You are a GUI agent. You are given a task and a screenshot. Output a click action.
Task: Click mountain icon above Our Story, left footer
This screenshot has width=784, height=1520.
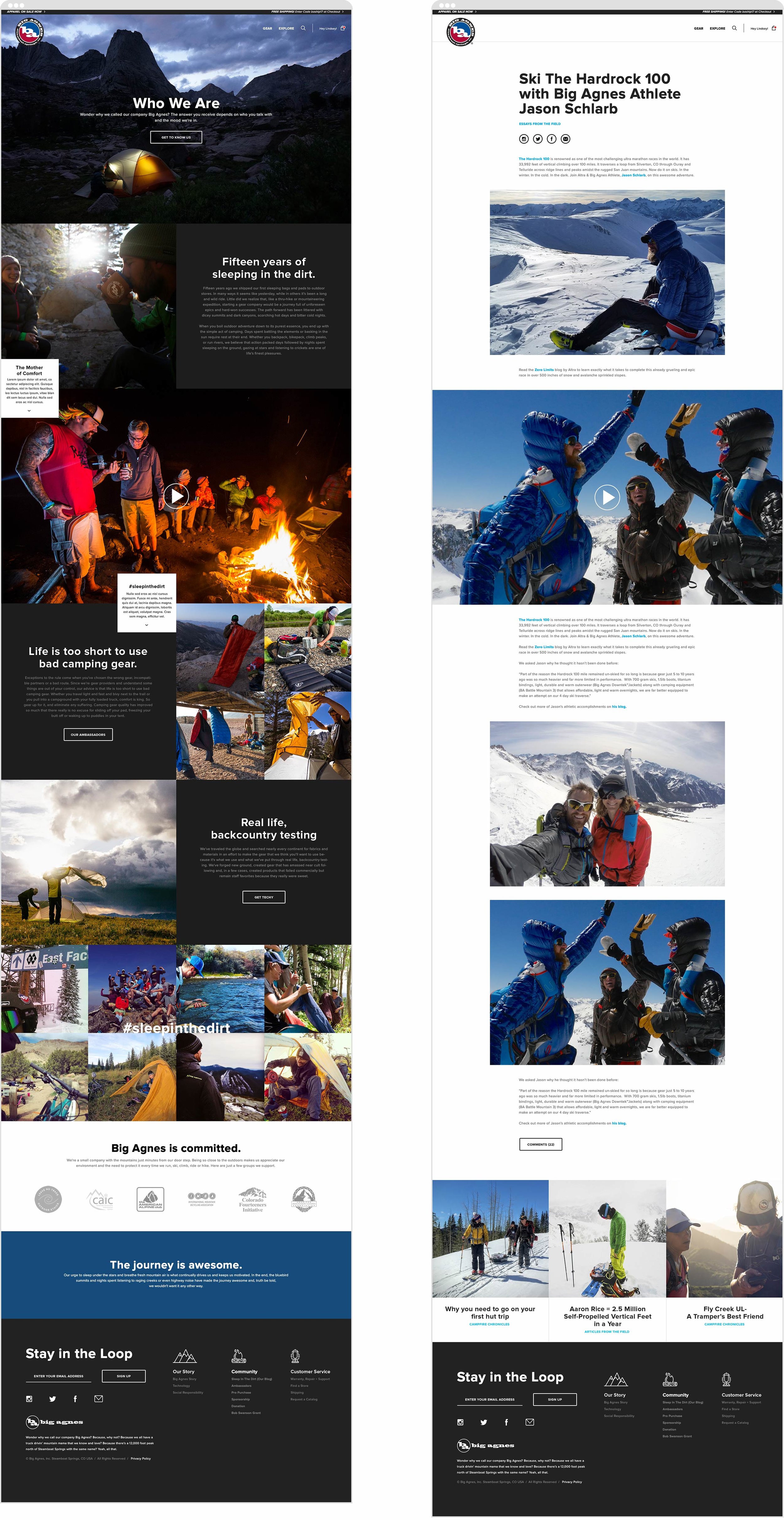tap(185, 1355)
